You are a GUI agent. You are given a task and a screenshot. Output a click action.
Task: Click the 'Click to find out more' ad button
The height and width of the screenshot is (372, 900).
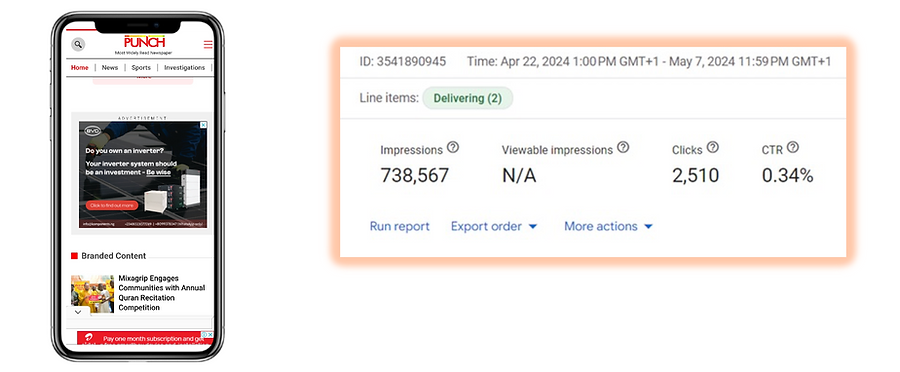pos(112,205)
